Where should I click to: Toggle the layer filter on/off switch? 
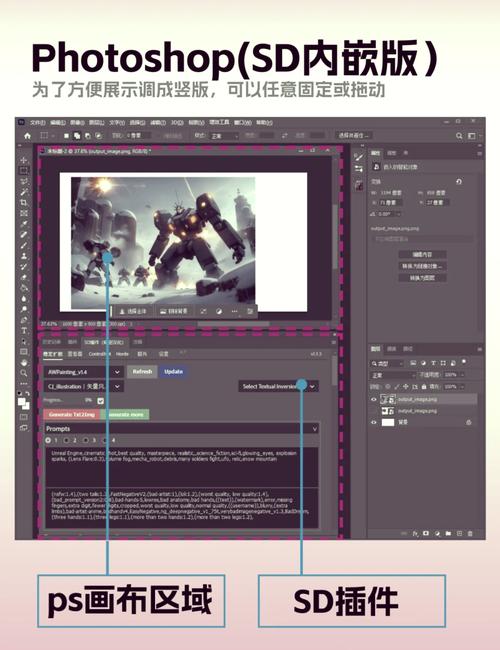pyautogui.click(x=464, y=362)
